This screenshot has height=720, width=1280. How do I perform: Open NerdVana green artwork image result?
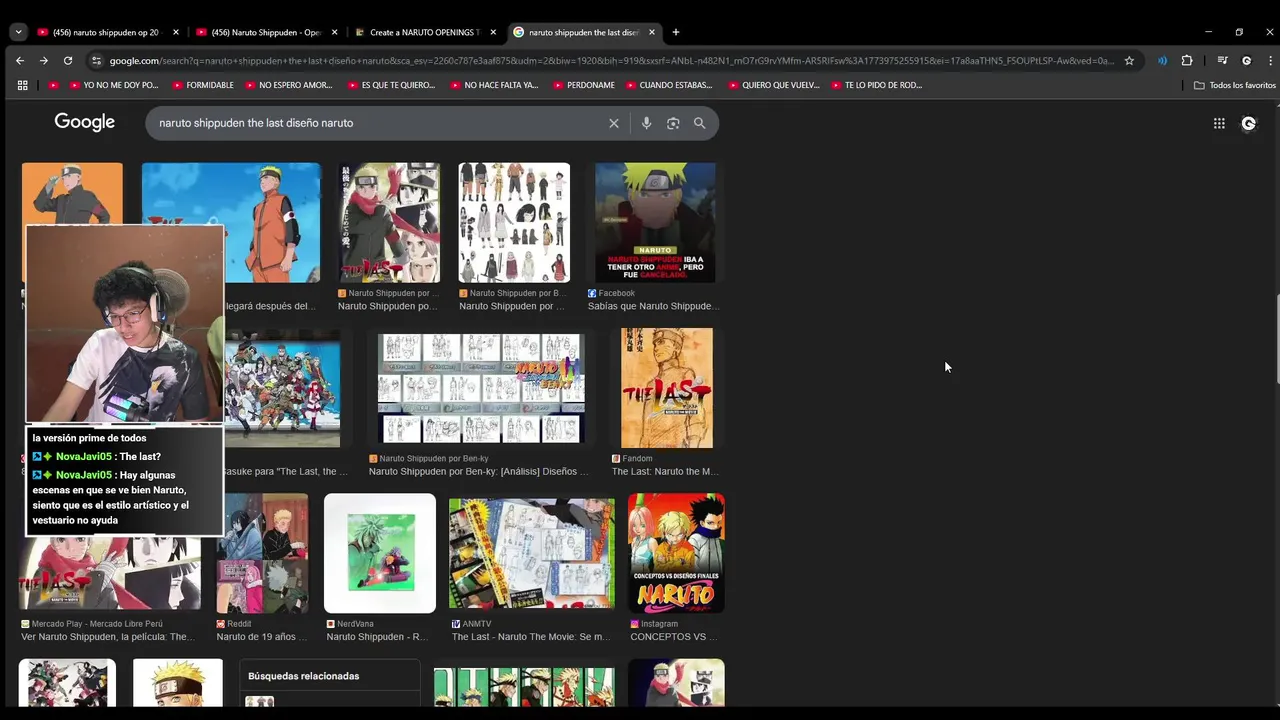(380, 553)
